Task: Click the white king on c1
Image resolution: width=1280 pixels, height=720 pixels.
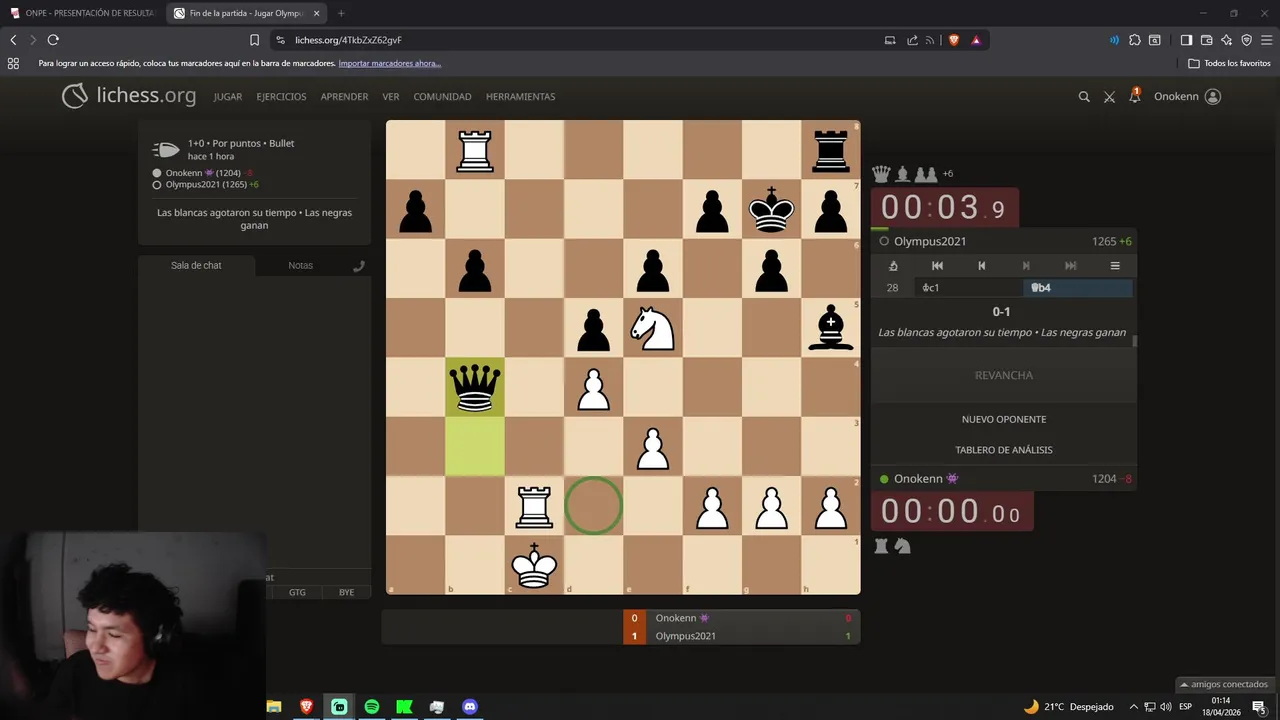Action: 534,565
